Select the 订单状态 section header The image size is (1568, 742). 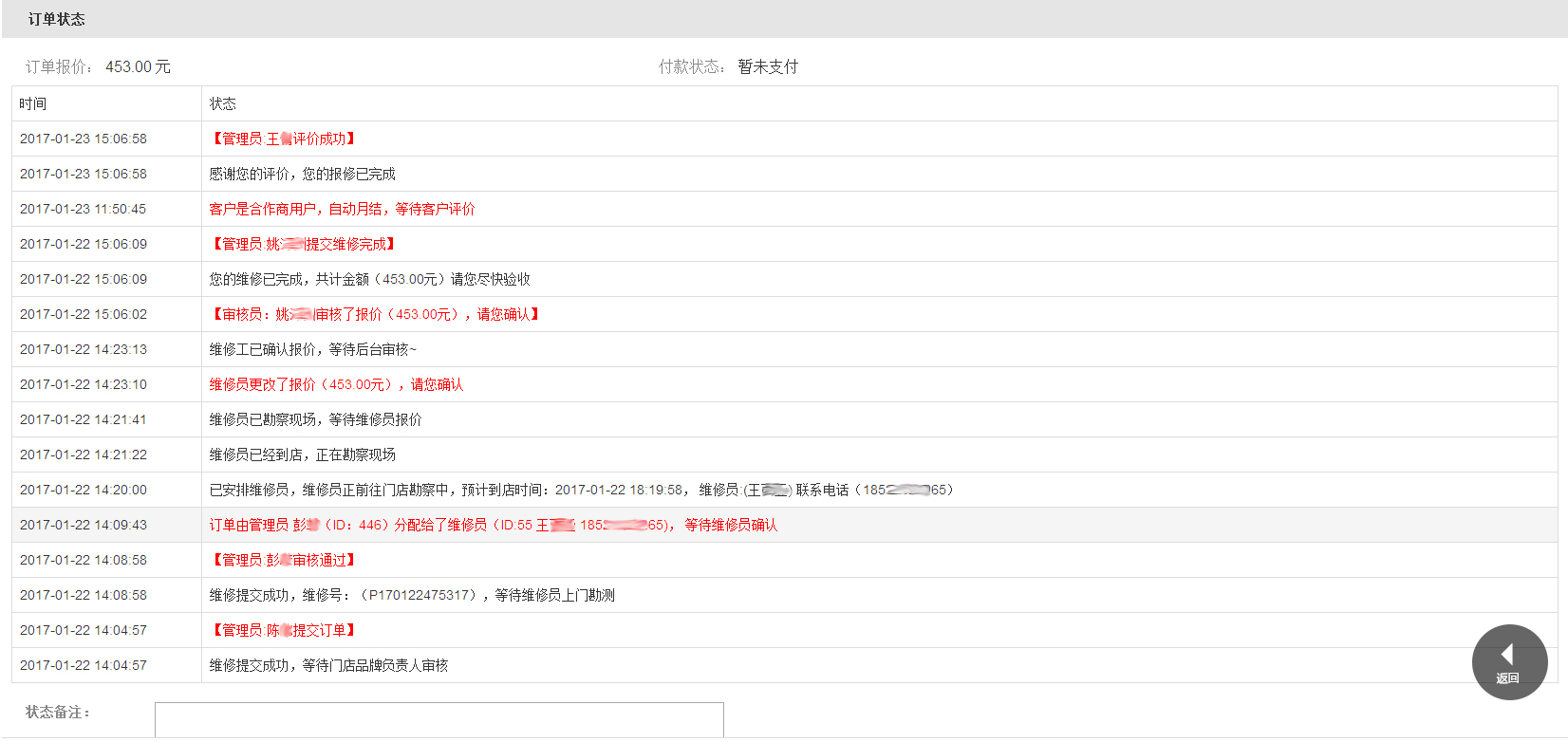click(57, 19)
